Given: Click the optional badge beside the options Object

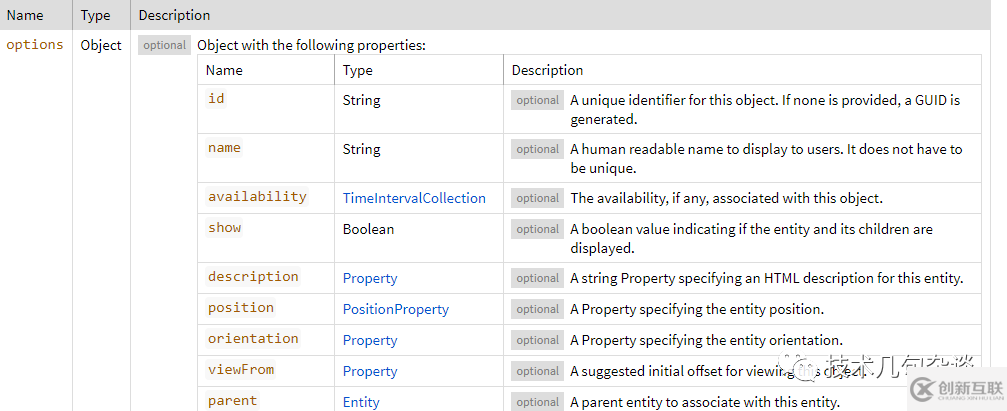Looking at the screenshot, I should [x=164, y=45].
